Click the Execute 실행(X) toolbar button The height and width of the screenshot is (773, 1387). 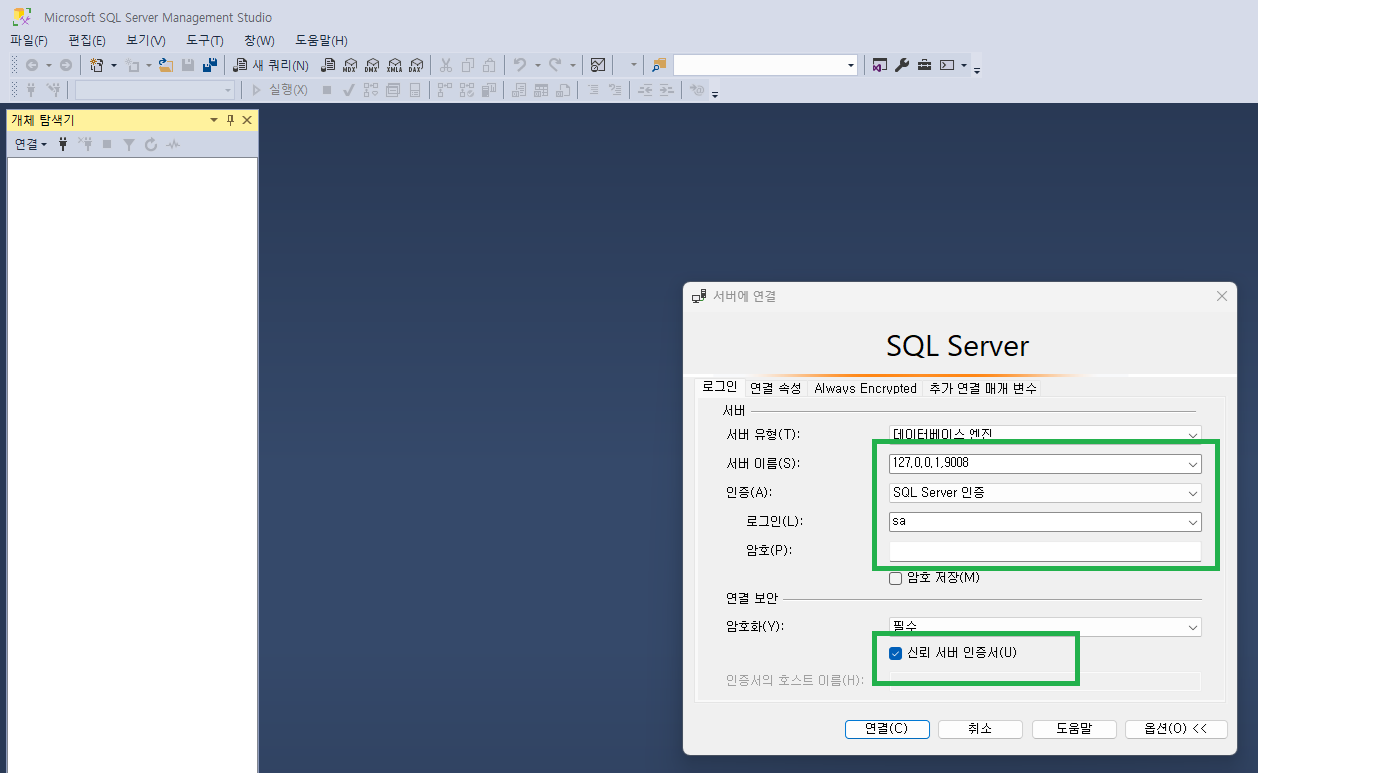(x=279, y=90)
